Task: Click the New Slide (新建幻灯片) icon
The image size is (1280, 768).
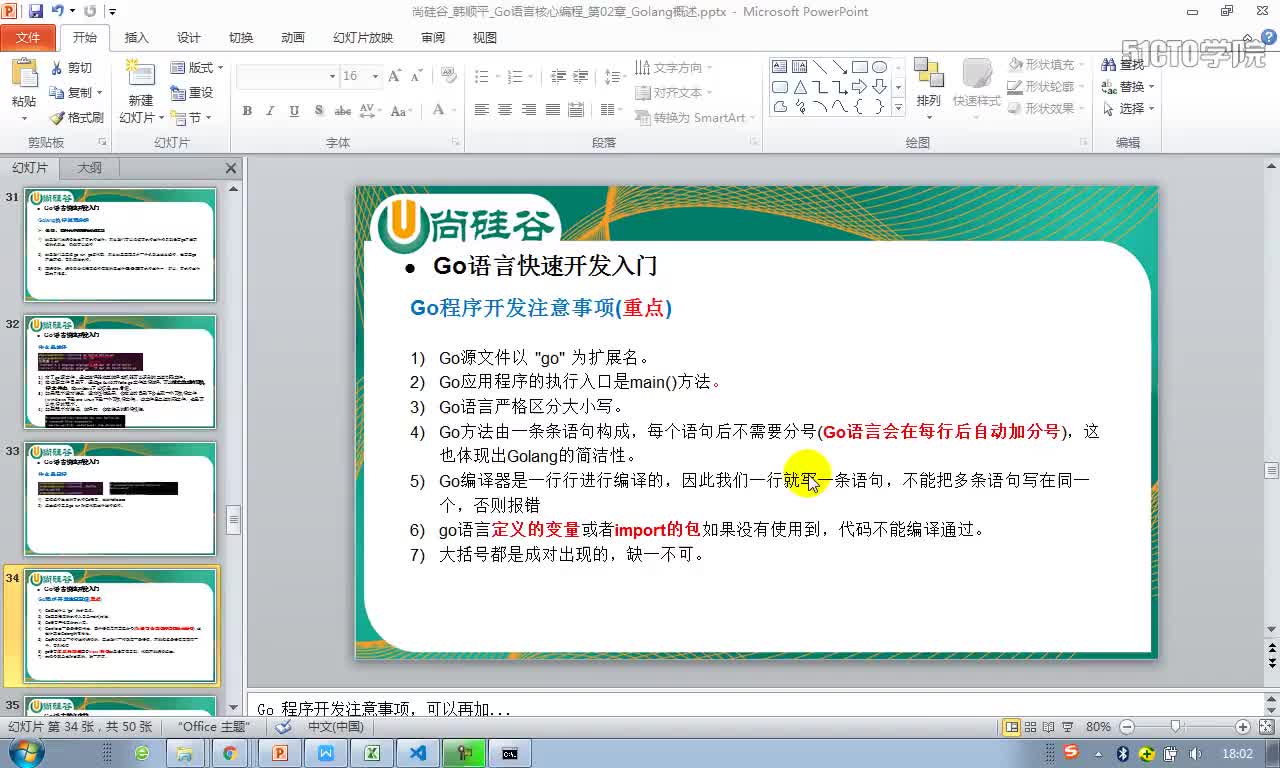Action: point(140,75)
